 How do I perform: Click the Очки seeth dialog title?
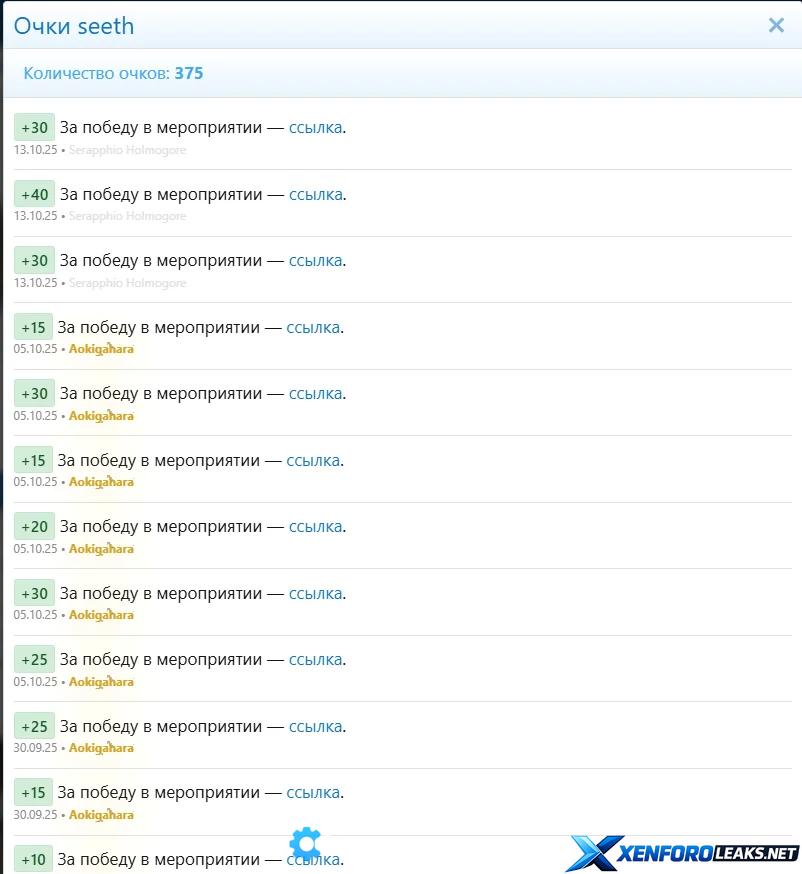click(x=74, y=25)
